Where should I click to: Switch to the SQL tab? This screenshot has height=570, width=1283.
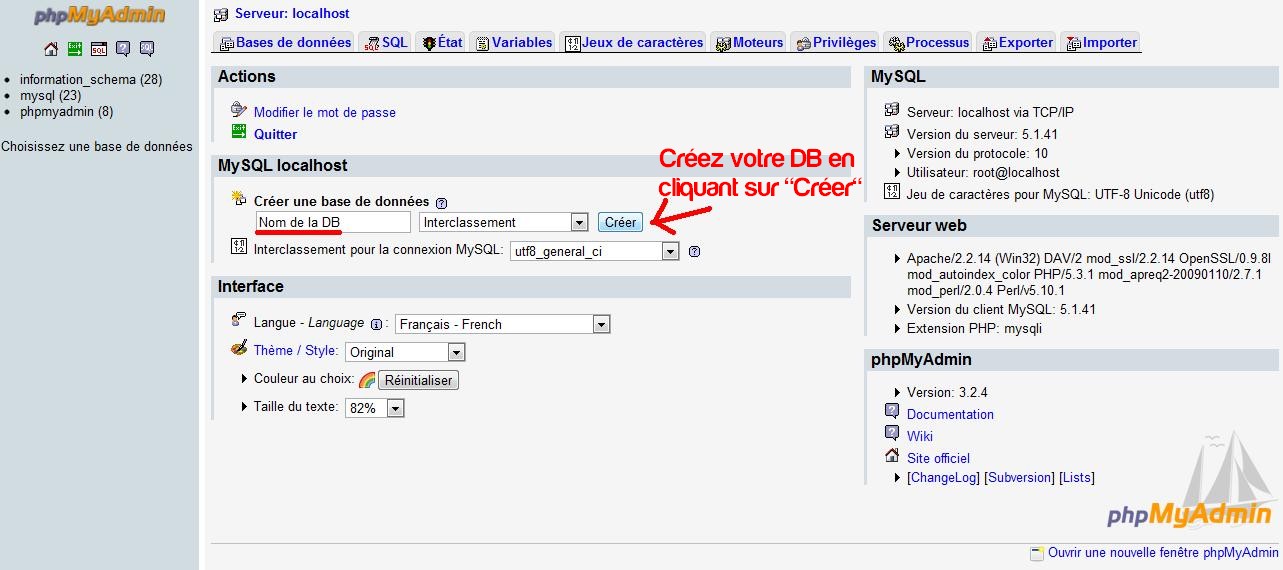click(385, 43)
